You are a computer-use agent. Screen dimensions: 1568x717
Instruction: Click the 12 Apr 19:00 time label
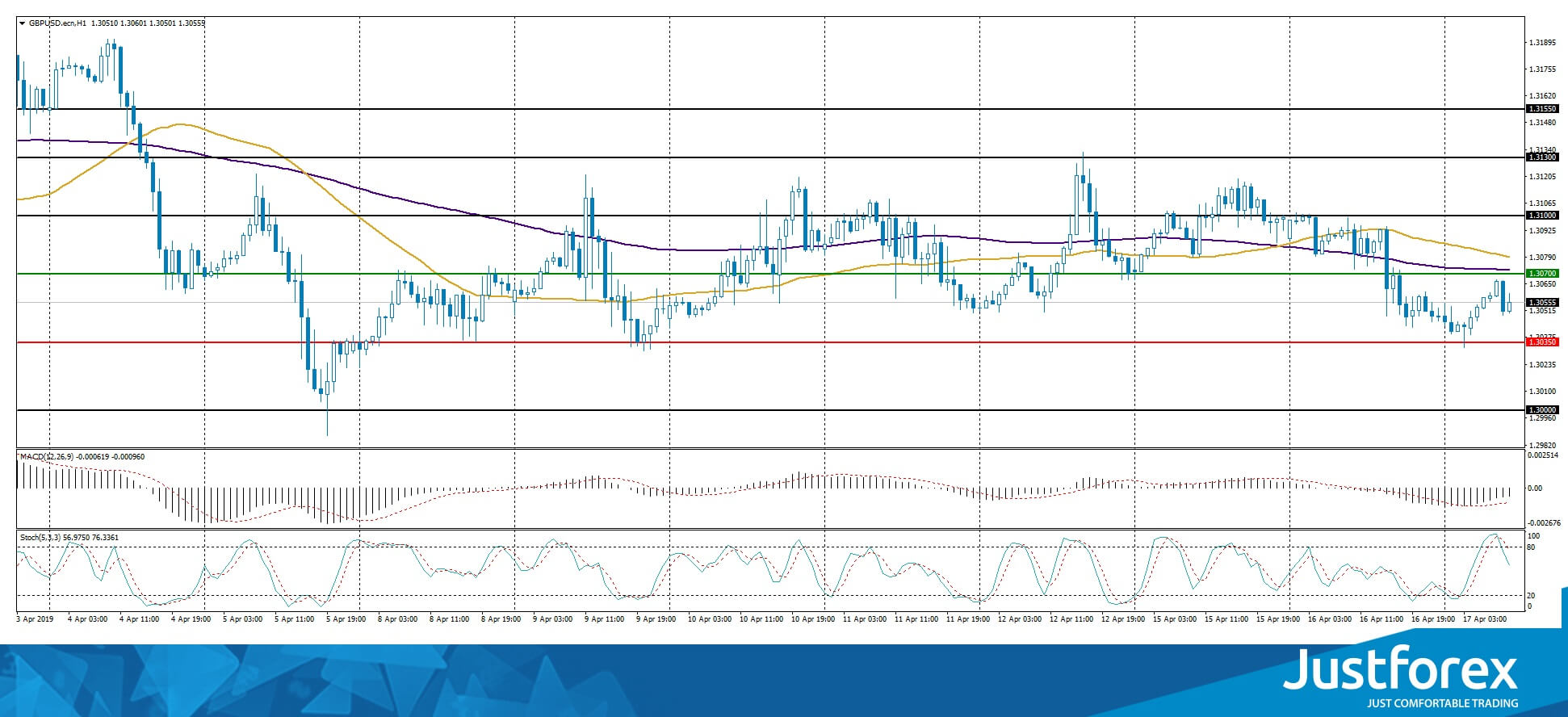point(1122,619)
